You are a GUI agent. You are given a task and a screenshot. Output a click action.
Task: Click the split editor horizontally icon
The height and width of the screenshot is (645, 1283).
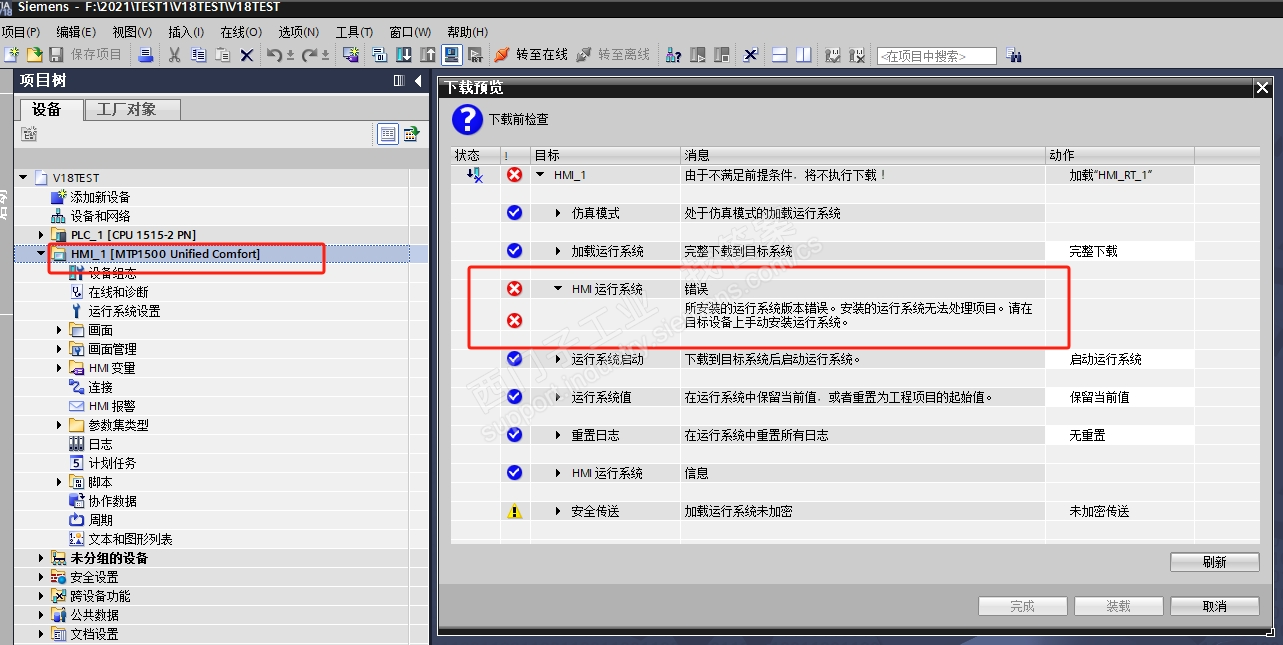coord(781,55)
